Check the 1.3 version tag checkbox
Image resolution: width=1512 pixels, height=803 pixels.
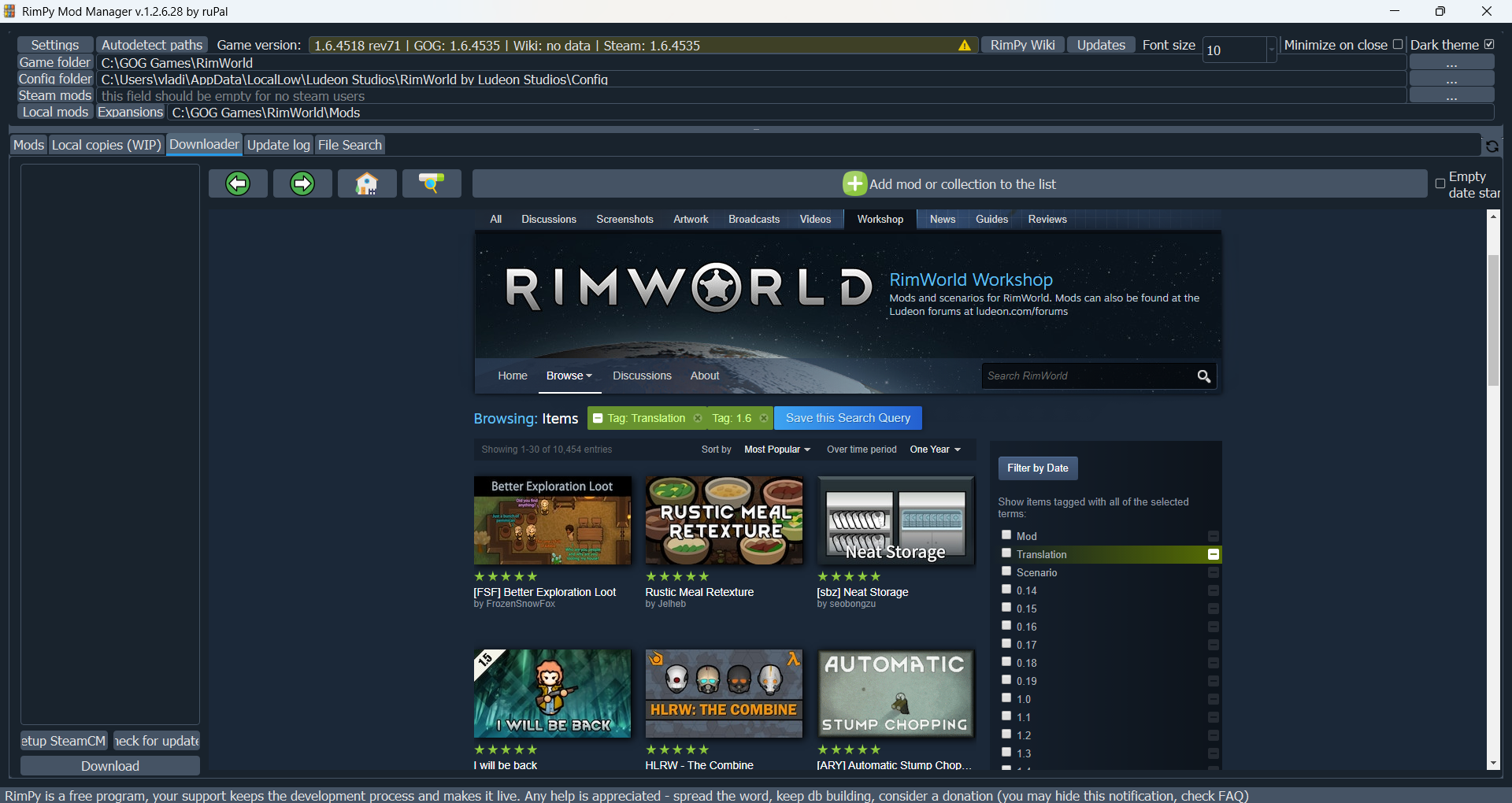coord(1006,752)
